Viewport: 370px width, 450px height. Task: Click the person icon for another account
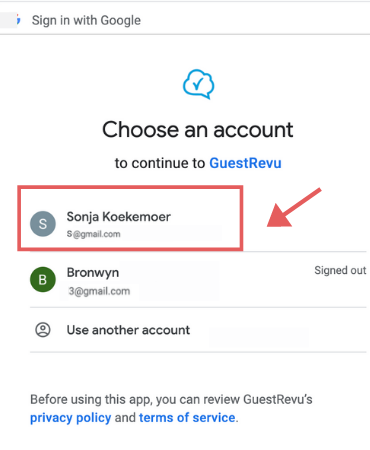coord(43,330)
